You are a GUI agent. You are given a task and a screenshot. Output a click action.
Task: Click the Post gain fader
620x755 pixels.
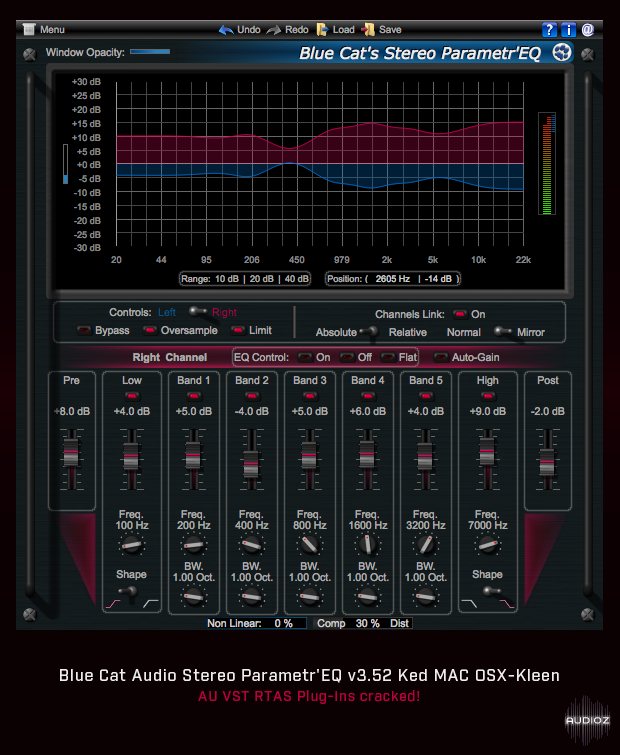click(x=547, y=462)
